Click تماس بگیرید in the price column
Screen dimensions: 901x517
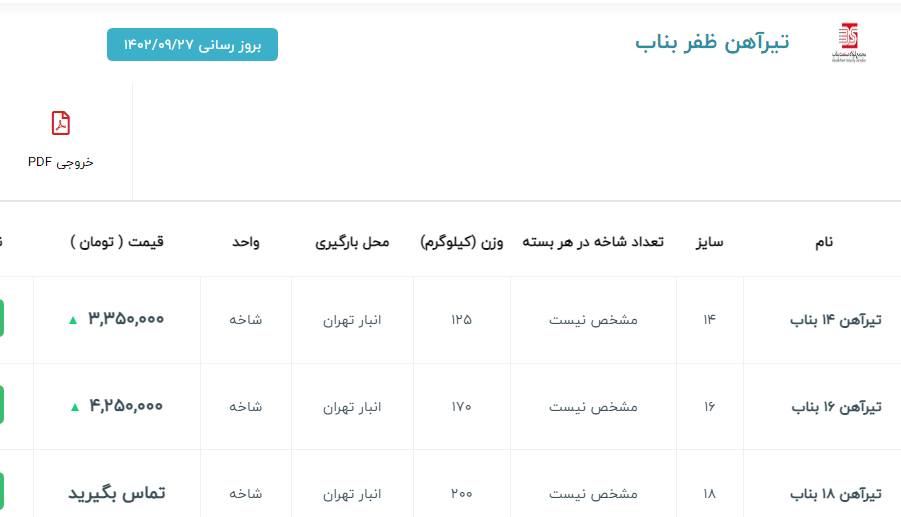(x=116, y=493)
